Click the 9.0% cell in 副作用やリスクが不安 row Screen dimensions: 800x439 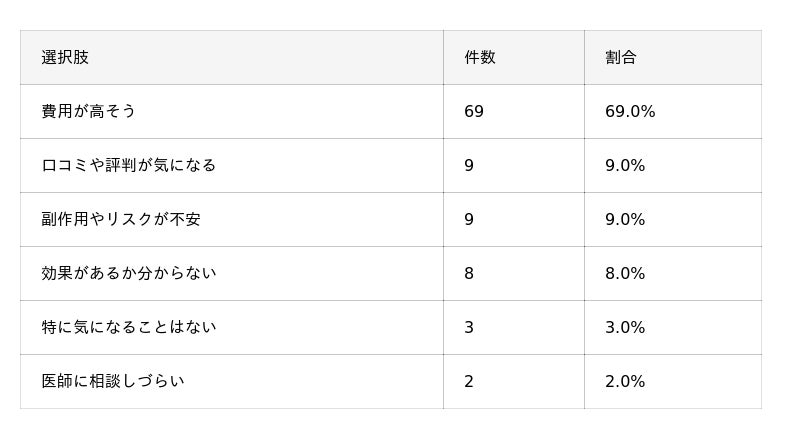click(x=673, y=220)
